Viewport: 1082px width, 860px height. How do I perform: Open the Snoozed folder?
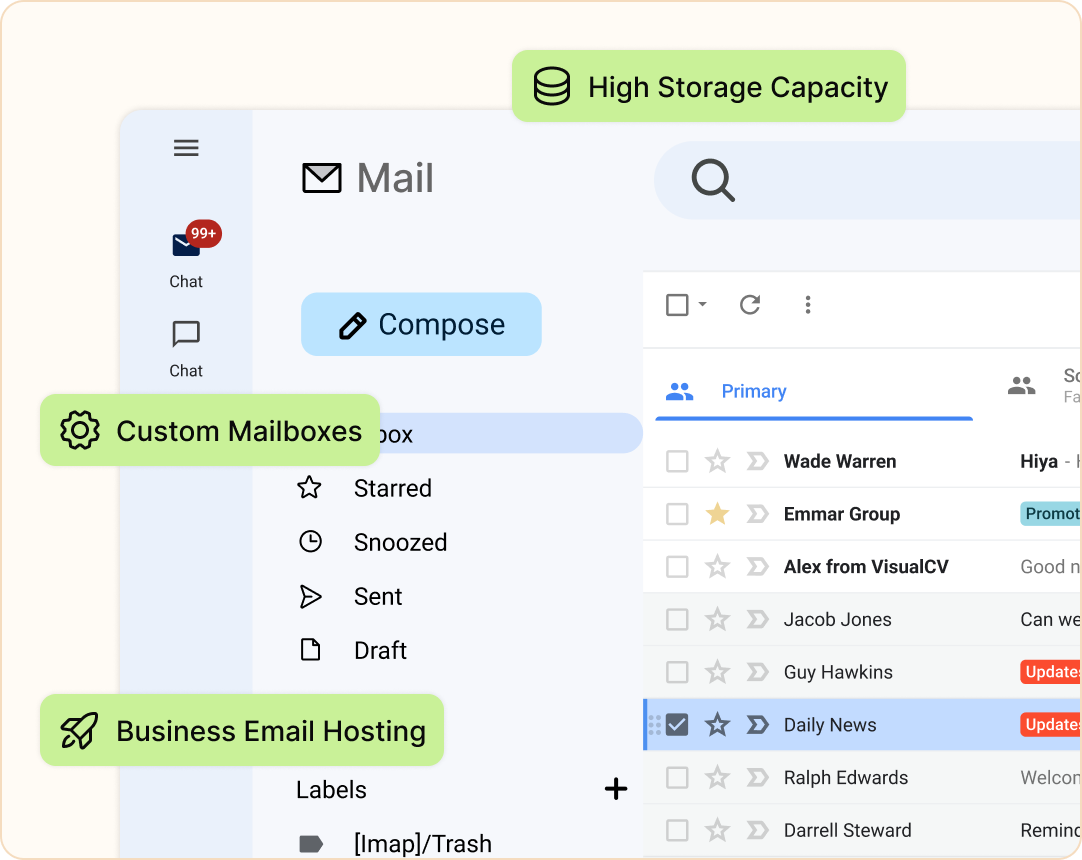[x=373, y=542]
